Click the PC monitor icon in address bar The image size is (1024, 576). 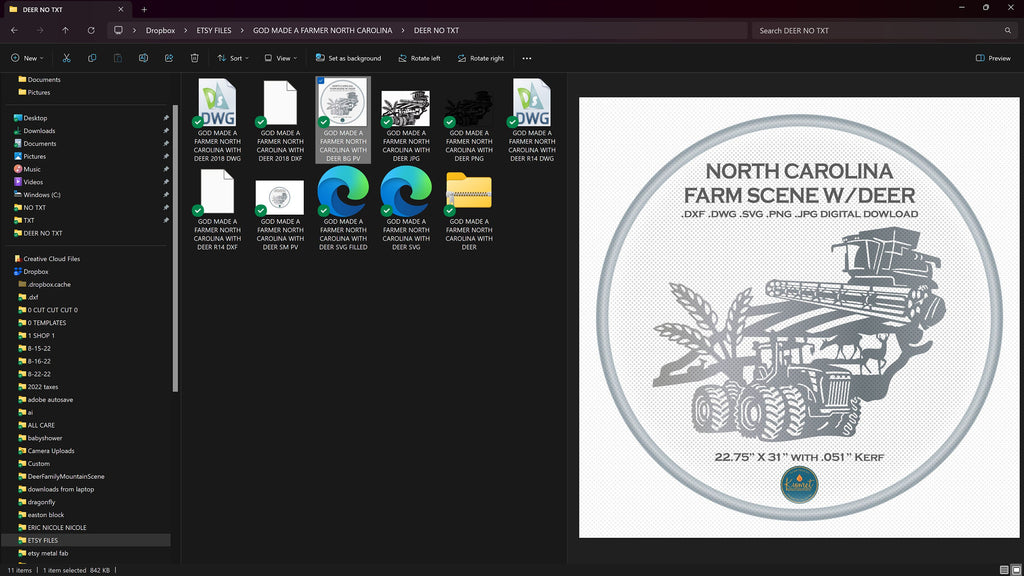(x=118, y=30)
